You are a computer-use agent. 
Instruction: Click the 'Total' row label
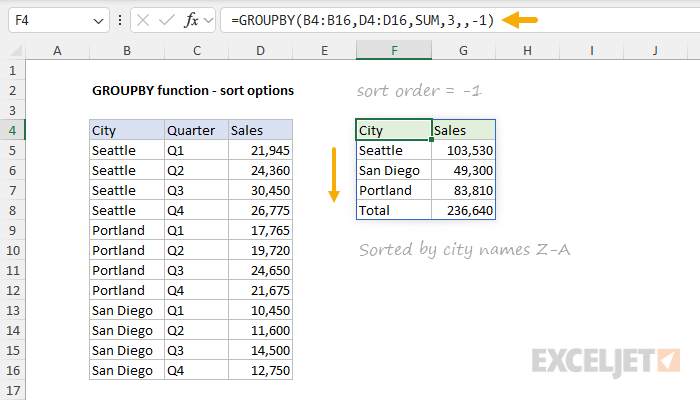click(394, 210)
